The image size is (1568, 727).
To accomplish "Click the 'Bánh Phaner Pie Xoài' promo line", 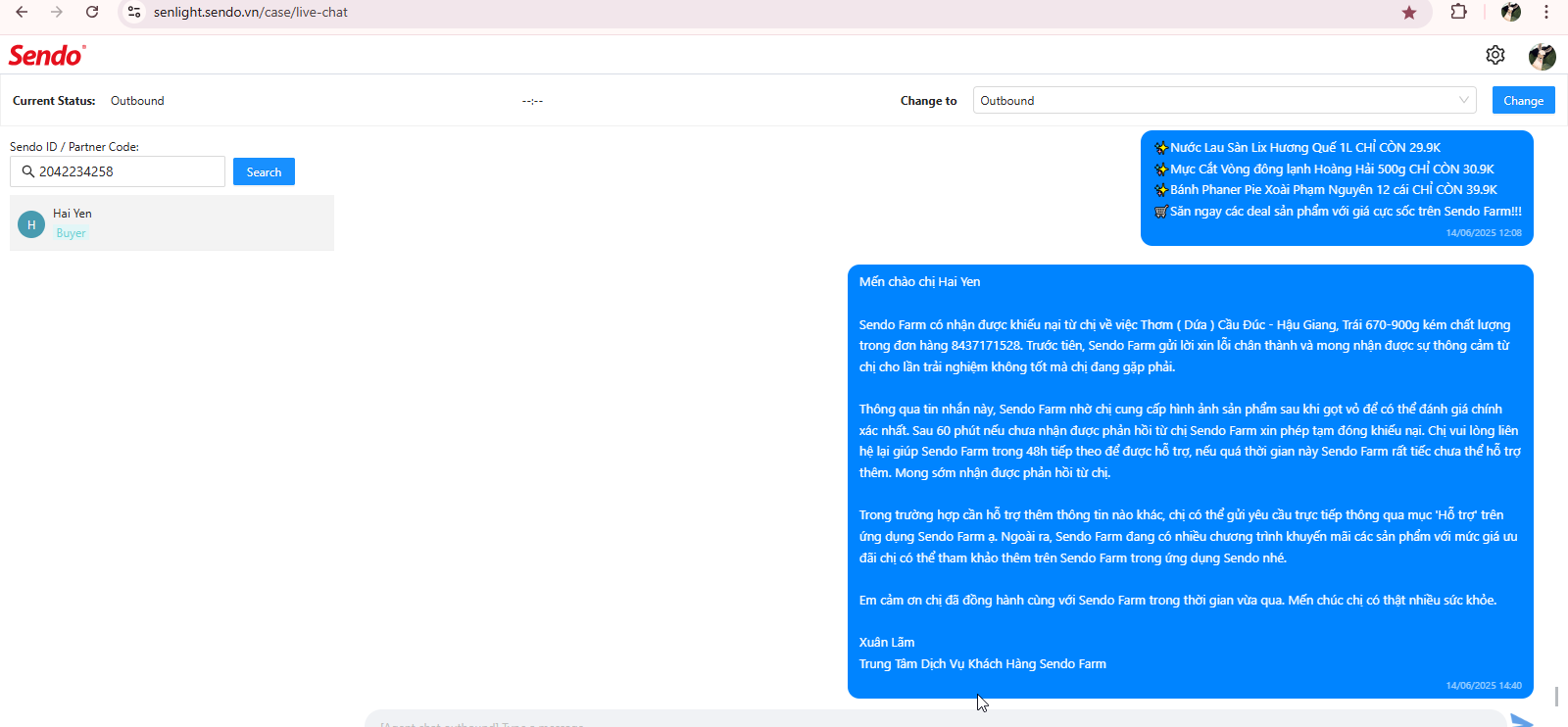I will [x=1326, y=190].
